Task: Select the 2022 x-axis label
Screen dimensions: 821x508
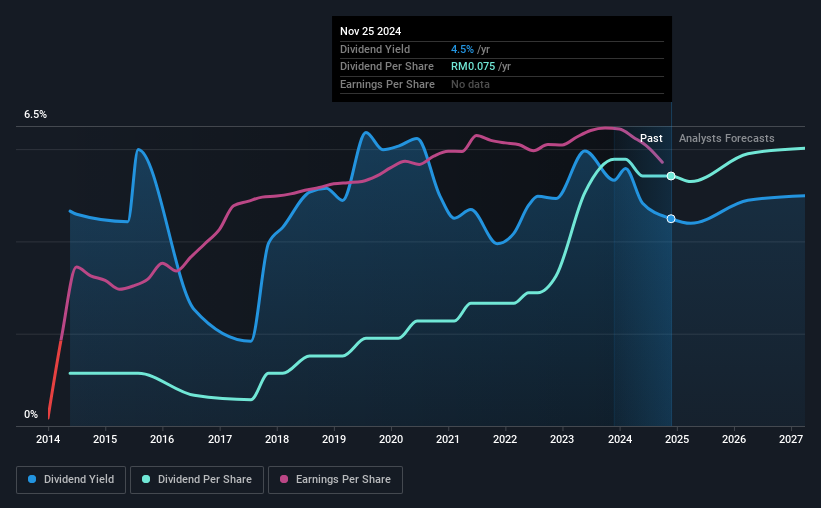Action: 505,439
